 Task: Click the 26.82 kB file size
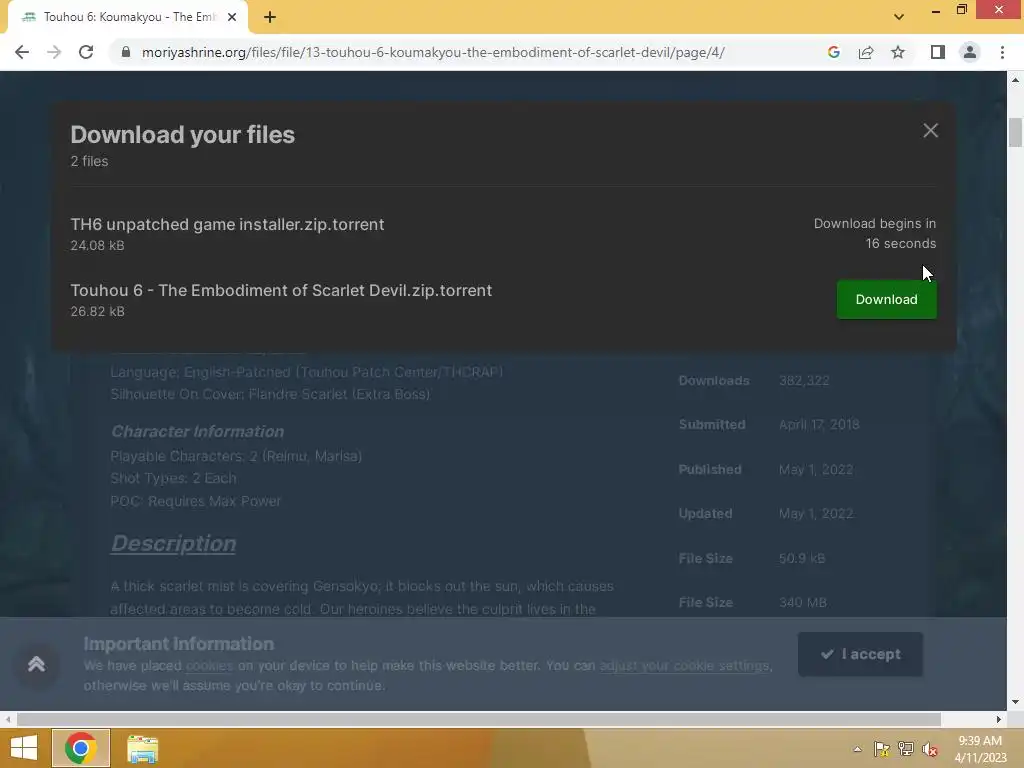coord(97,312)
